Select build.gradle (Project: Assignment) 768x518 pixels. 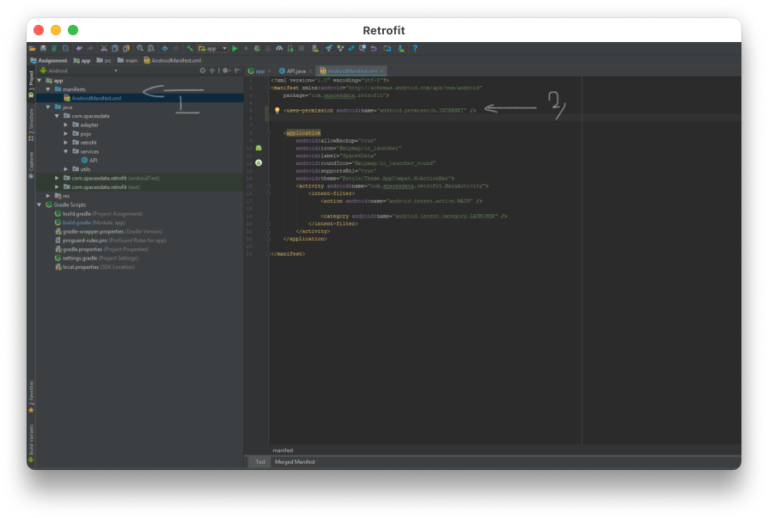click(x=99, y=213)
